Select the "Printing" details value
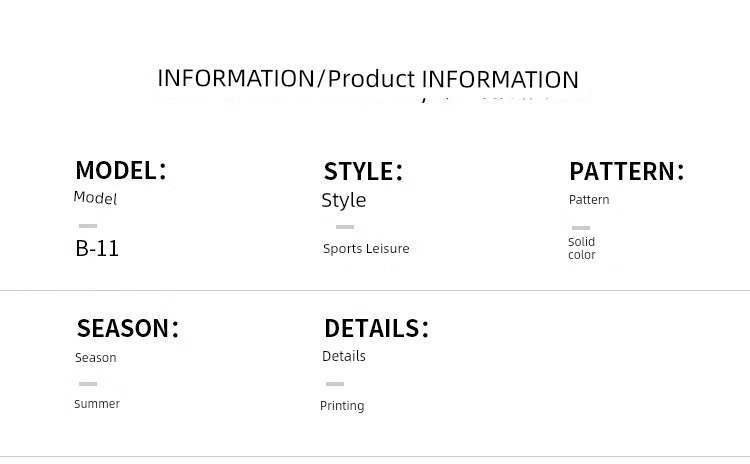This screenshot has width=750, height=464. (342, 406)
